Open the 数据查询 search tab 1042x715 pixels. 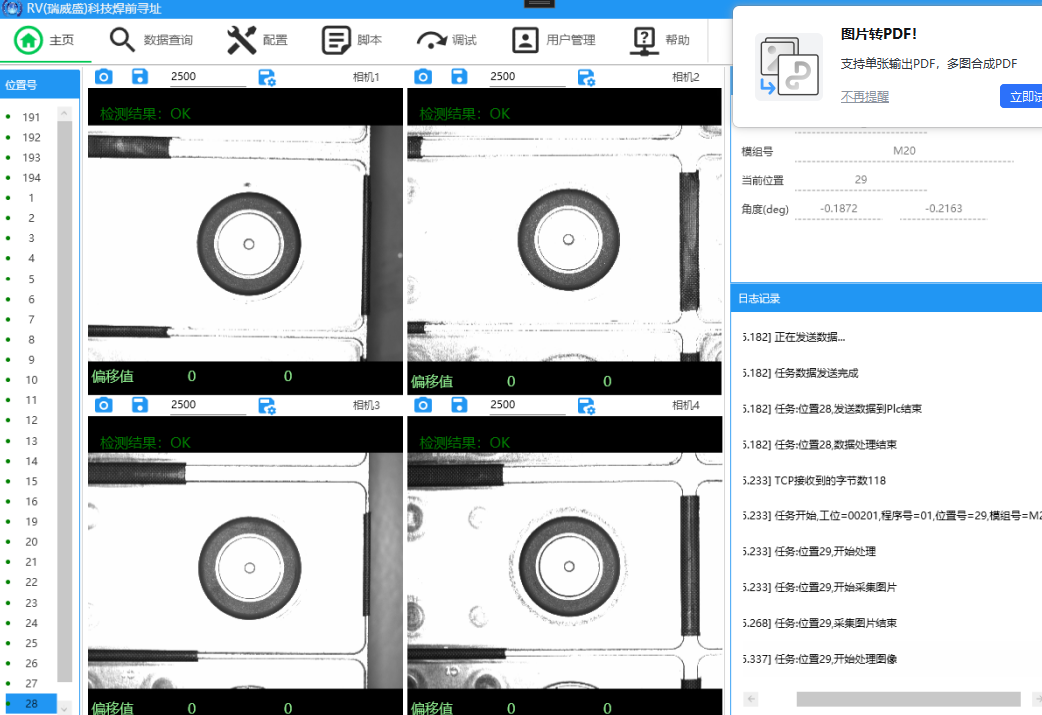[152, 40]
